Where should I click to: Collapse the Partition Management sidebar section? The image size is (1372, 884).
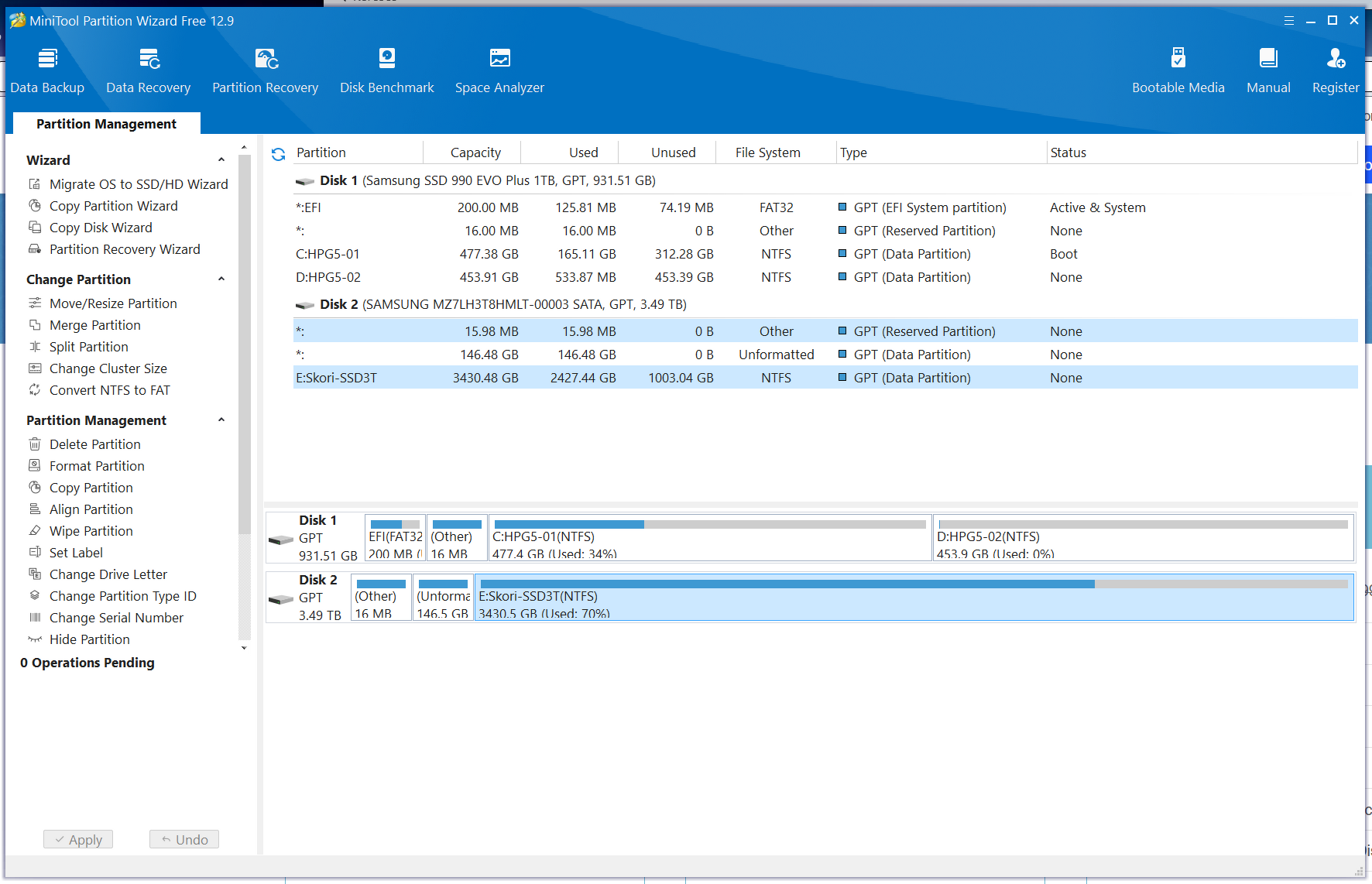point(221,420)
